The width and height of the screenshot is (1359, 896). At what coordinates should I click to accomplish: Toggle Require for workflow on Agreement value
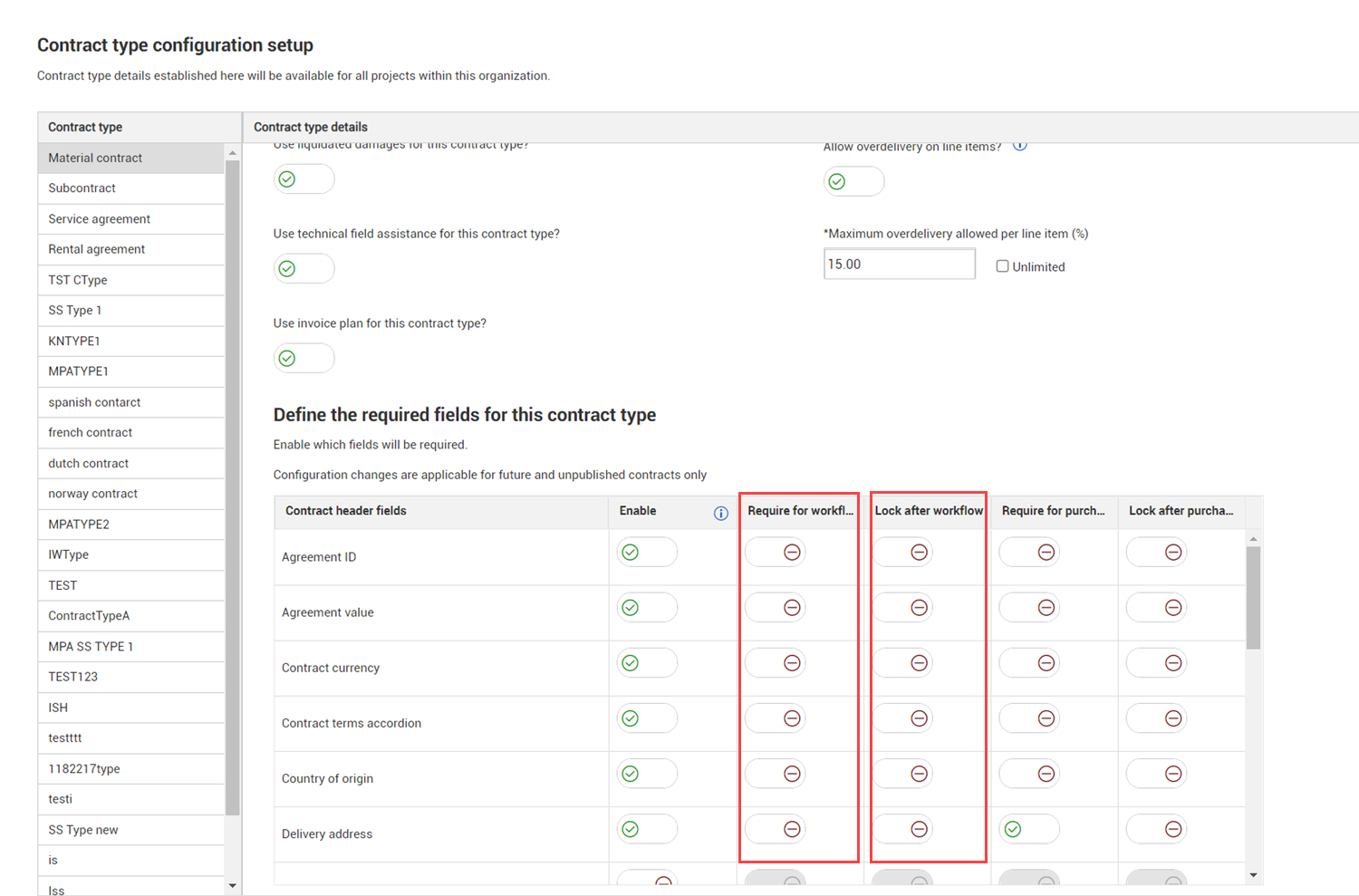776,607
